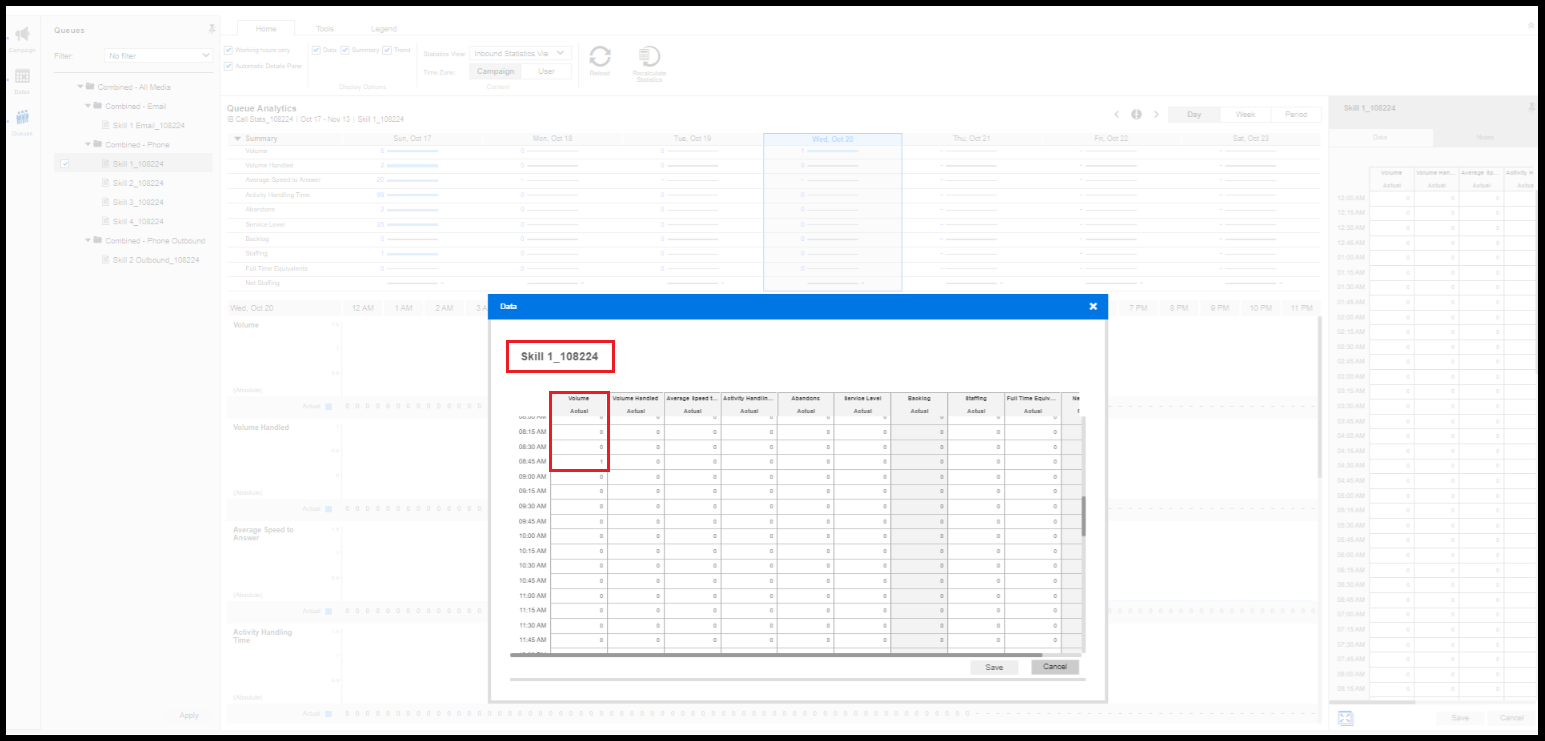The image size is (1545, 741).
Task: Switch to the Tools ribbon tab
Action: (x=325, y=29)
